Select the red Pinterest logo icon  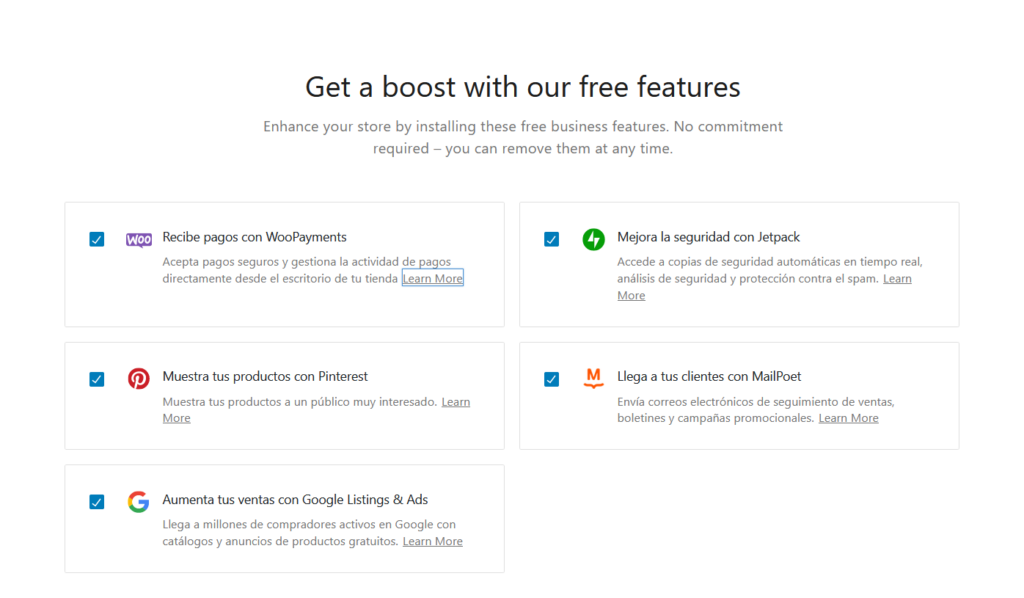(138, 379)
